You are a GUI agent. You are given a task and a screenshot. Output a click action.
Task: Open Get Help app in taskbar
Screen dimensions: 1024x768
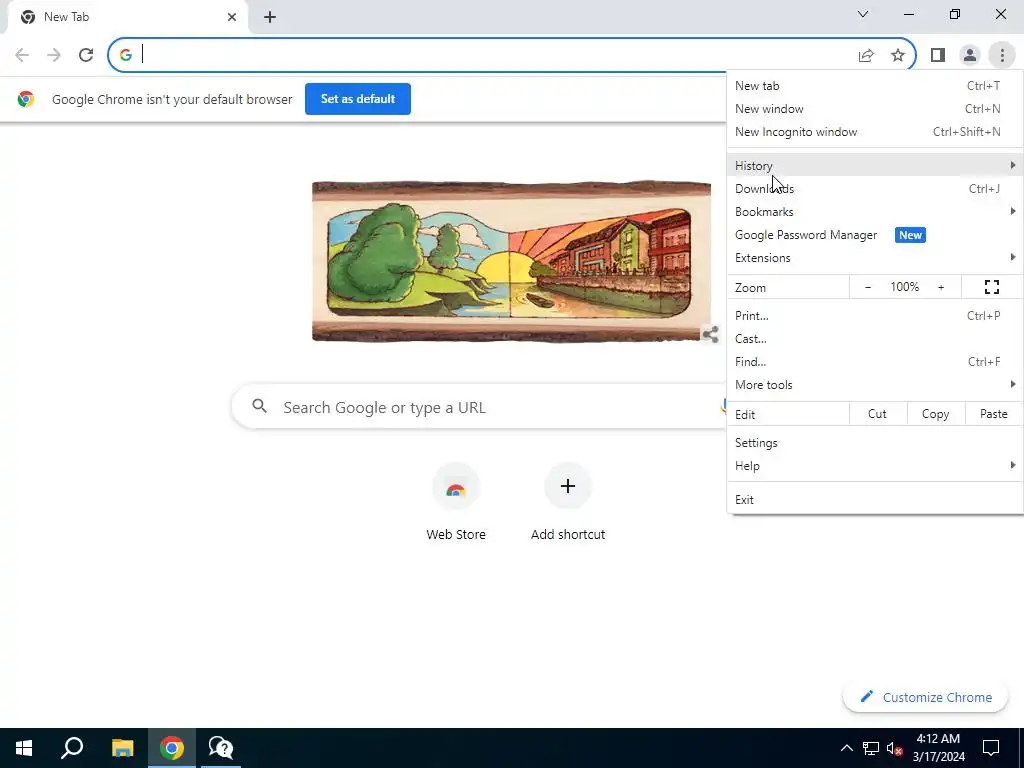pos(221,748)
